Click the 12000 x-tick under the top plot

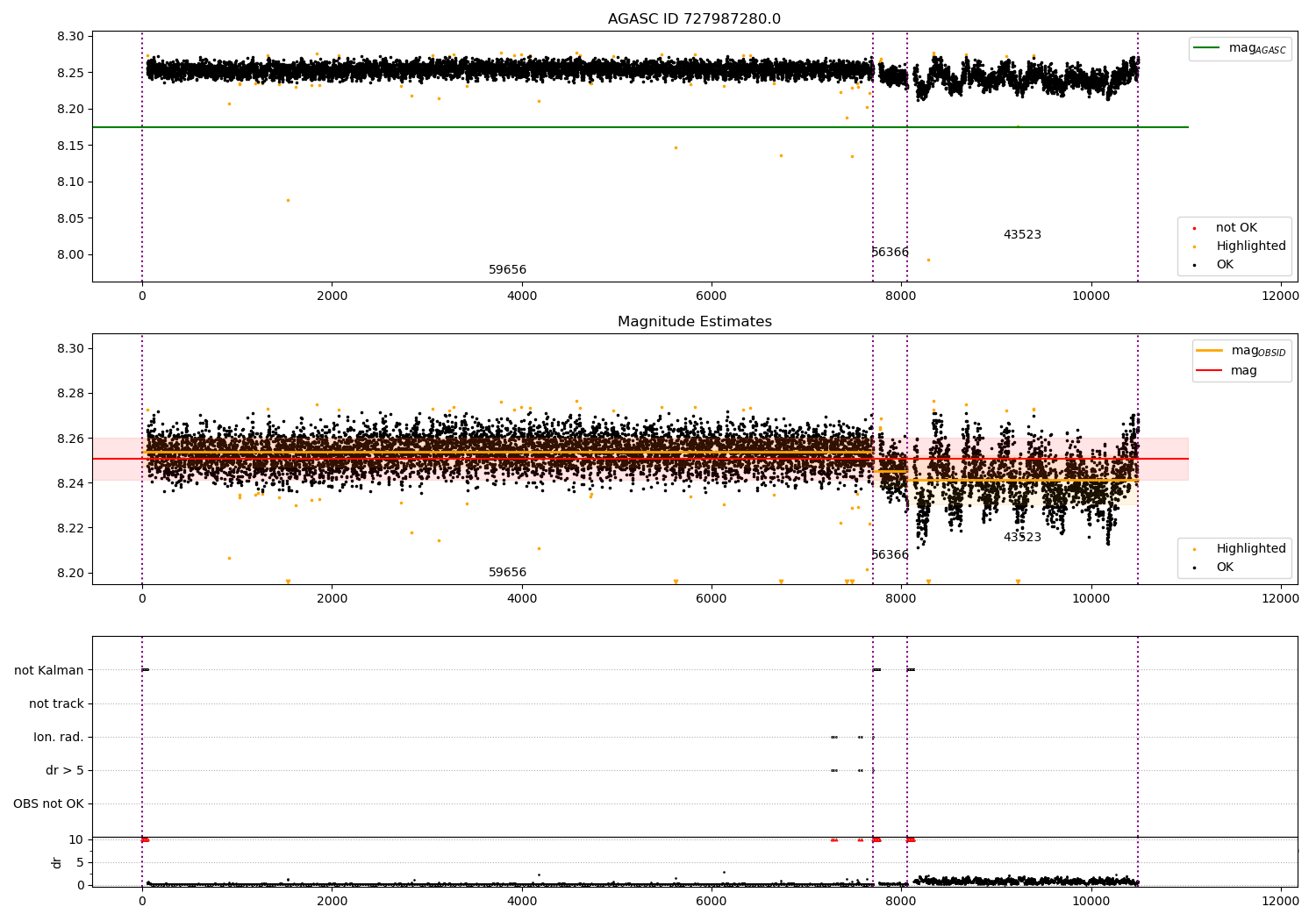click(1280, 296)
